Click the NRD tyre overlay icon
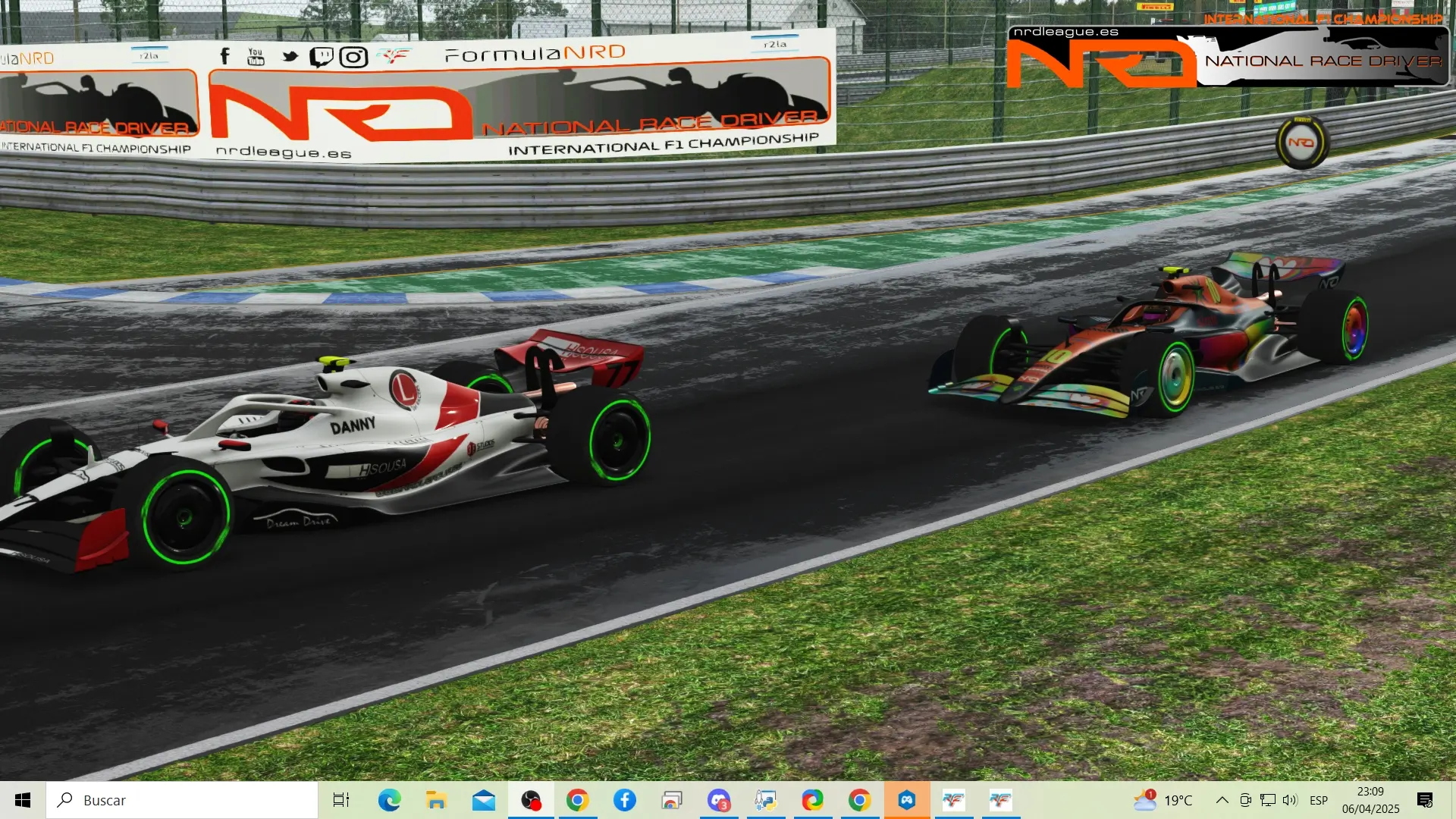The image size is (1456, 819). tap(1301, 143)
